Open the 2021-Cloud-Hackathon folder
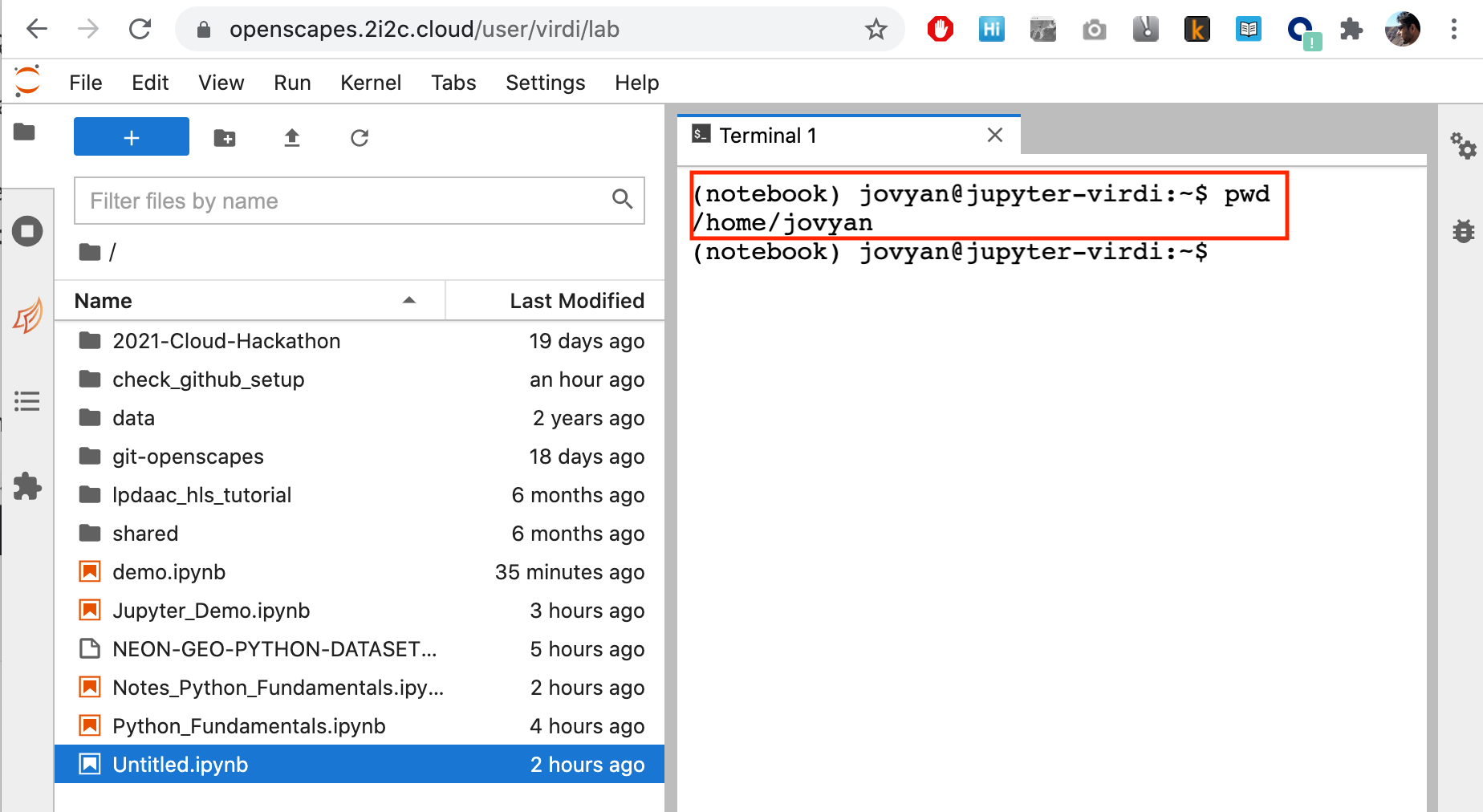Viewport: 1483px width, 812px height. tap(226, 341)
